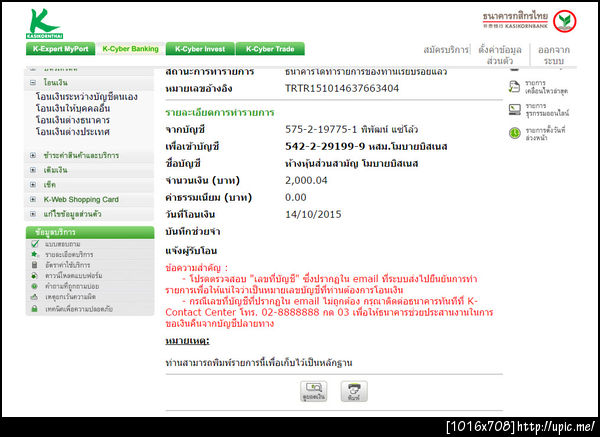Expand the ชำระค่าสินค้าและบริการ section

(x=33, y=155)
